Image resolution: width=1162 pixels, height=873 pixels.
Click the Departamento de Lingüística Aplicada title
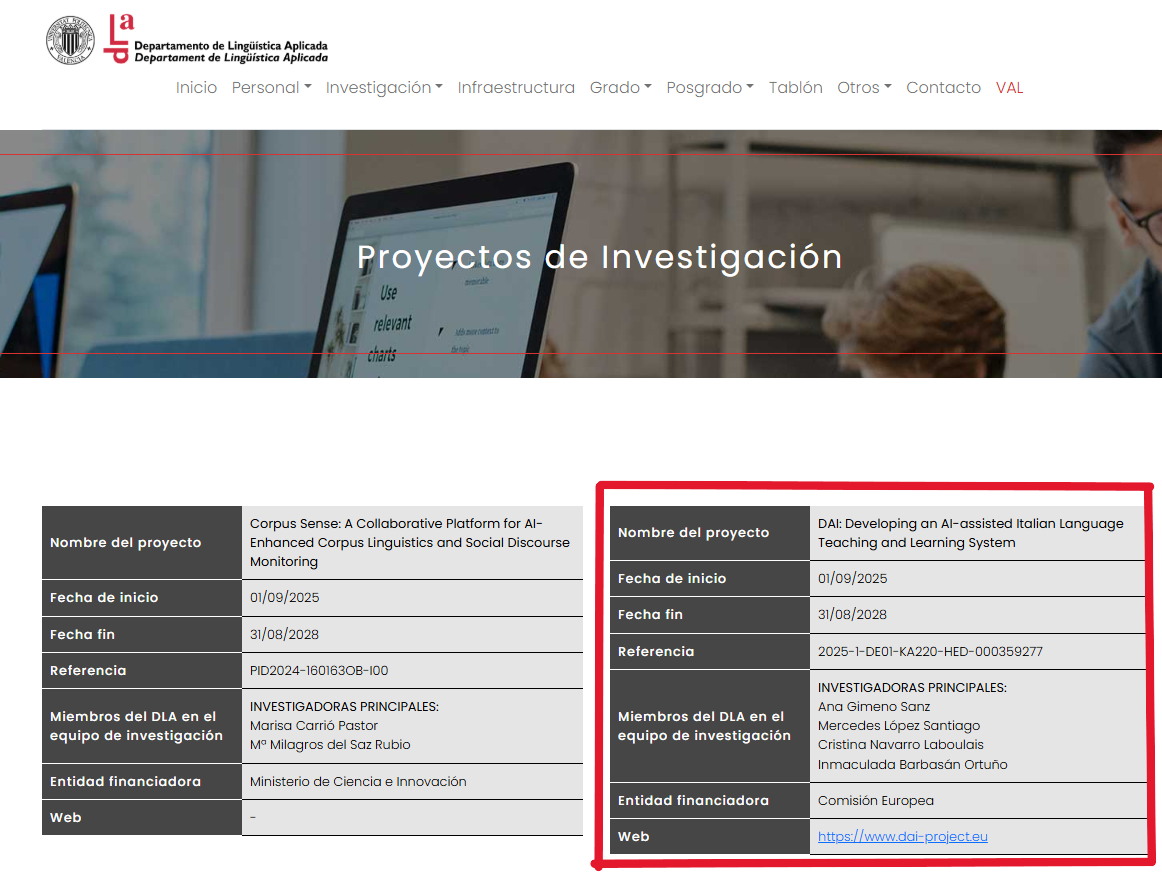pos(230,52)
